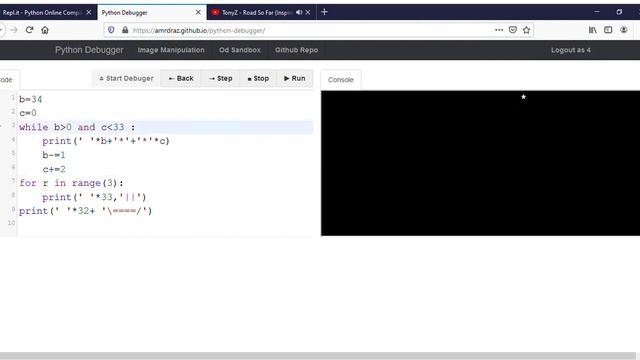The width and height of the screenshot is (640, 360).
Task: Click the "print(' '*33,'||')" line
Action: (x=94, y=197)
